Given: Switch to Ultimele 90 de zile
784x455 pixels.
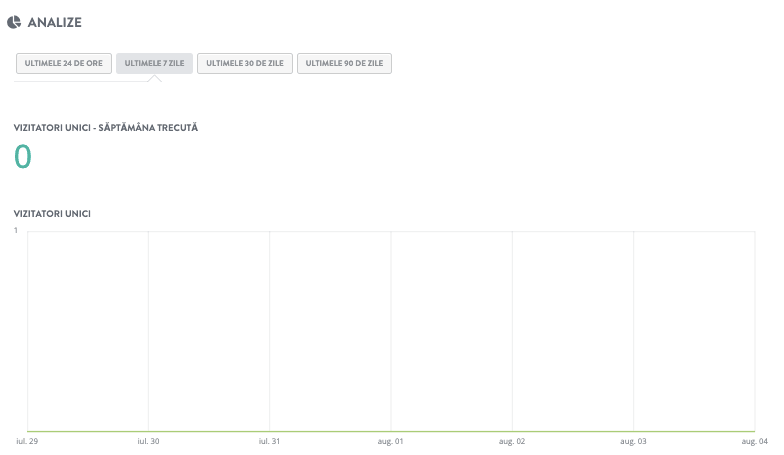Looking at the screenshot, I should coord(344,64).
